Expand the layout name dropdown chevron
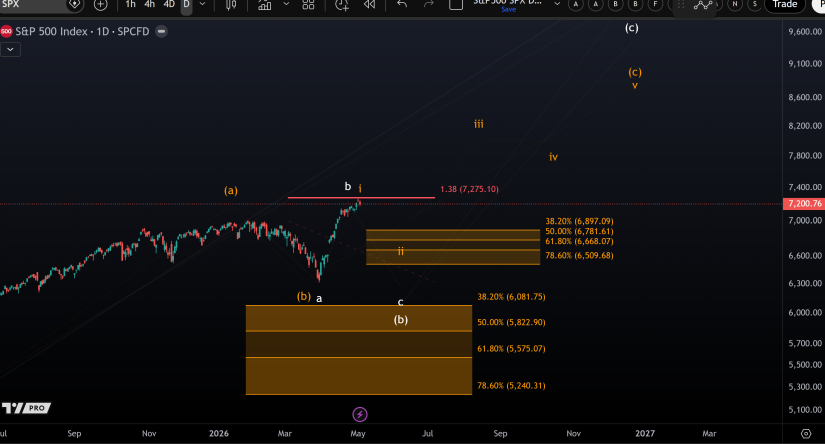The width and height of the screenshot is (825, 444). pyautogui.click(x=557, y=4)
